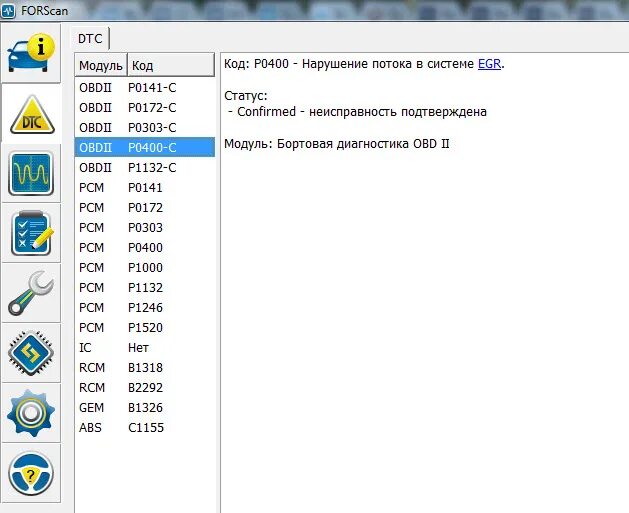Viewport: 629px width, 513px height.
Task: Open the EGR link in description
Action: click(x=489, y=64)
